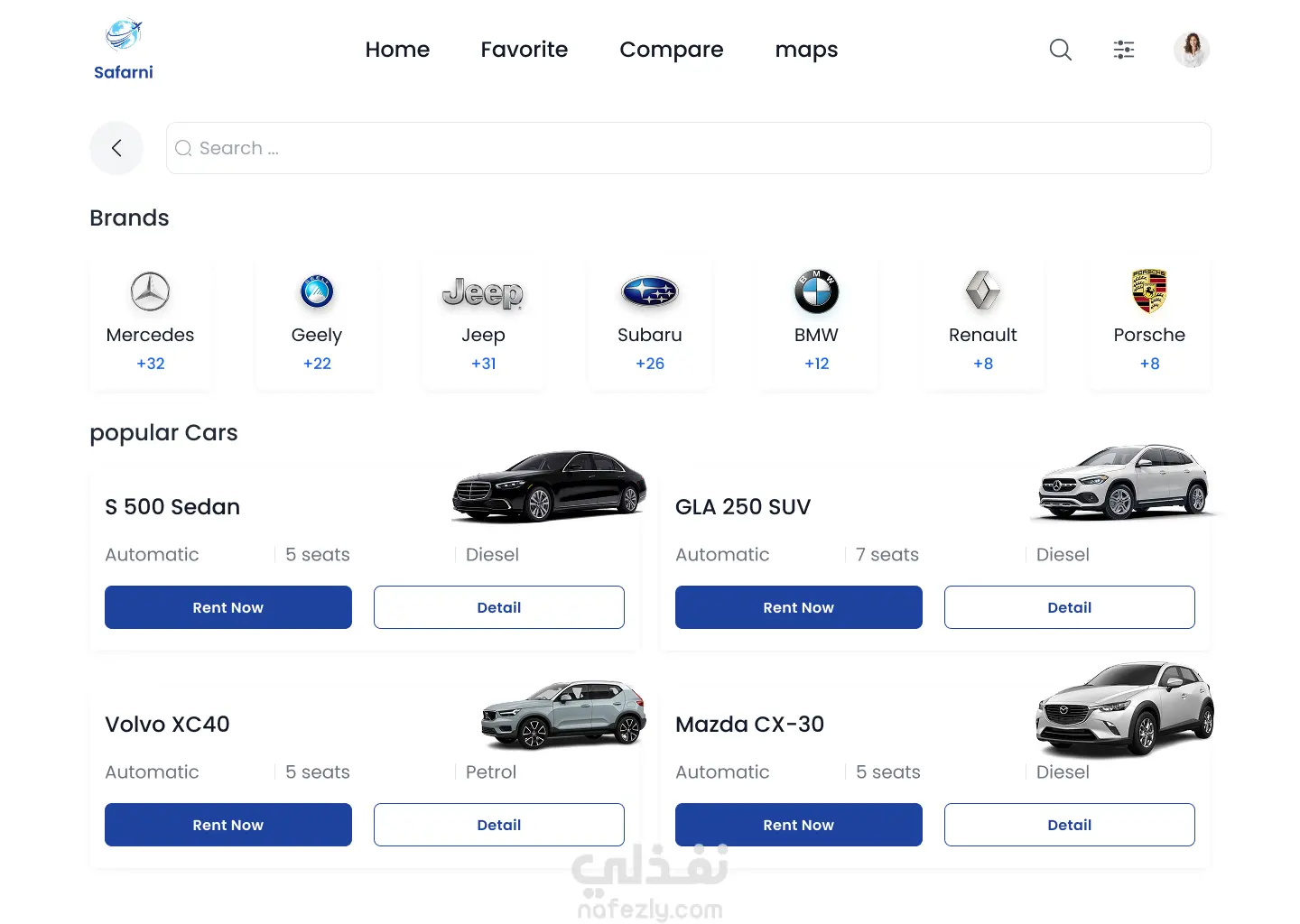Select the Mercedes brand logo
This screenshot has height=924, width=1300.
tap(150, 291)
